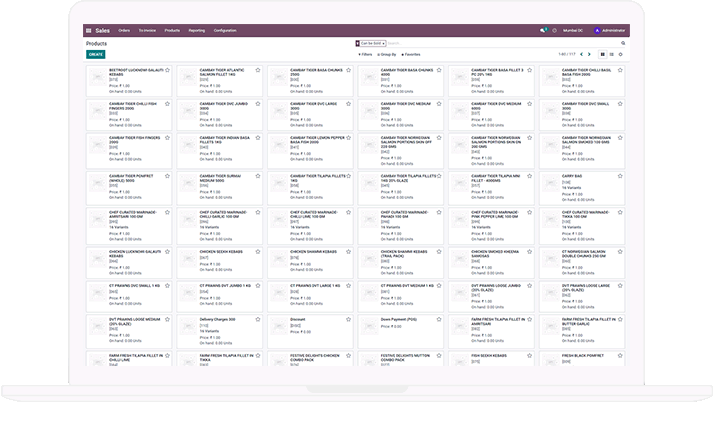
Task: Expand the Group By dropdown
Action: [387, 55]
